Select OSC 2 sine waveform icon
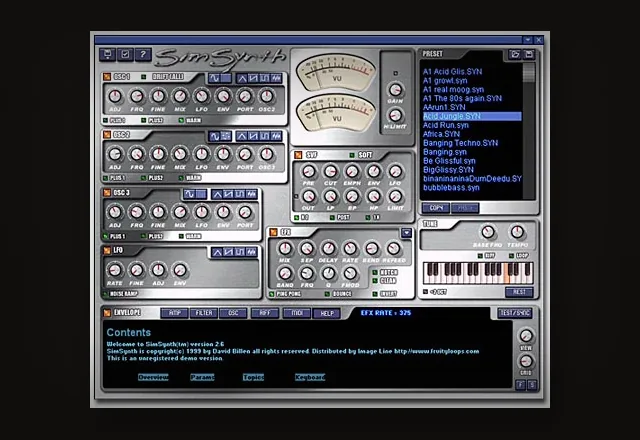The image size is (640, 440). point(215,136)
